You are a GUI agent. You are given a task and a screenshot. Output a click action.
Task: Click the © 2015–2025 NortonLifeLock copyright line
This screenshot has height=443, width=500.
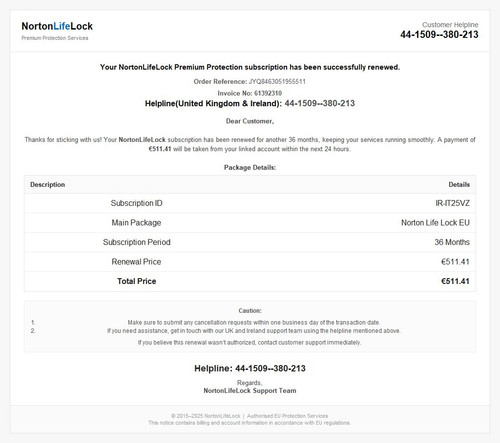249,416
